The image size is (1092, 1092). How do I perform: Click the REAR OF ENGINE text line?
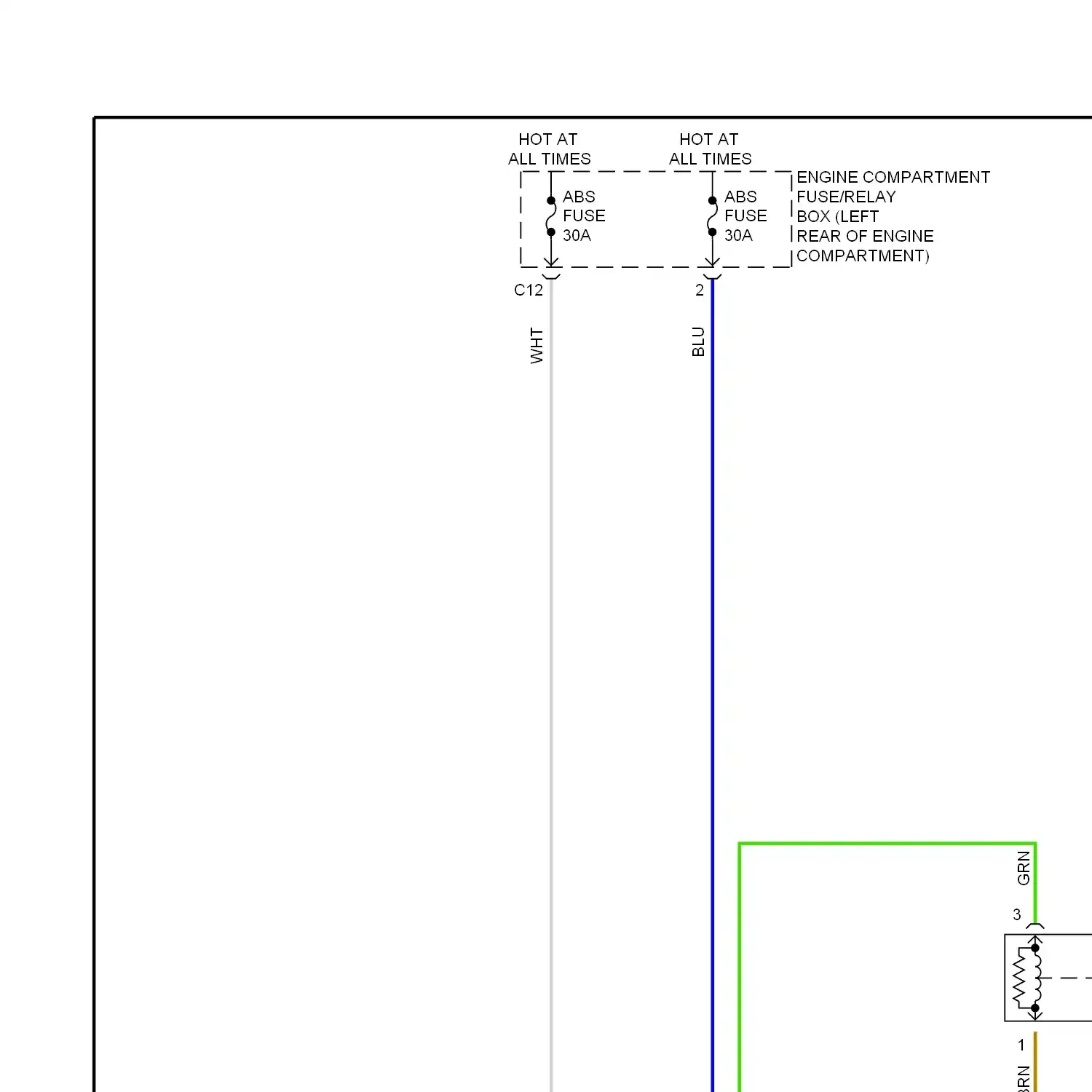865,236
